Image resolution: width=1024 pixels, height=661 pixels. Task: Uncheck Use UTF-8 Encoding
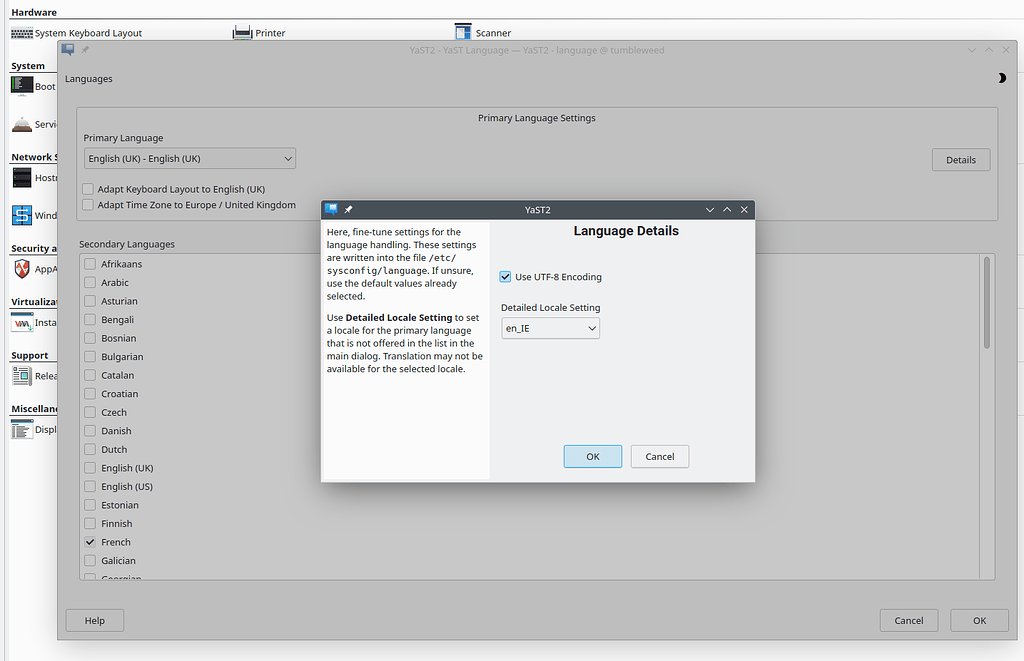[x=506, y=277]
